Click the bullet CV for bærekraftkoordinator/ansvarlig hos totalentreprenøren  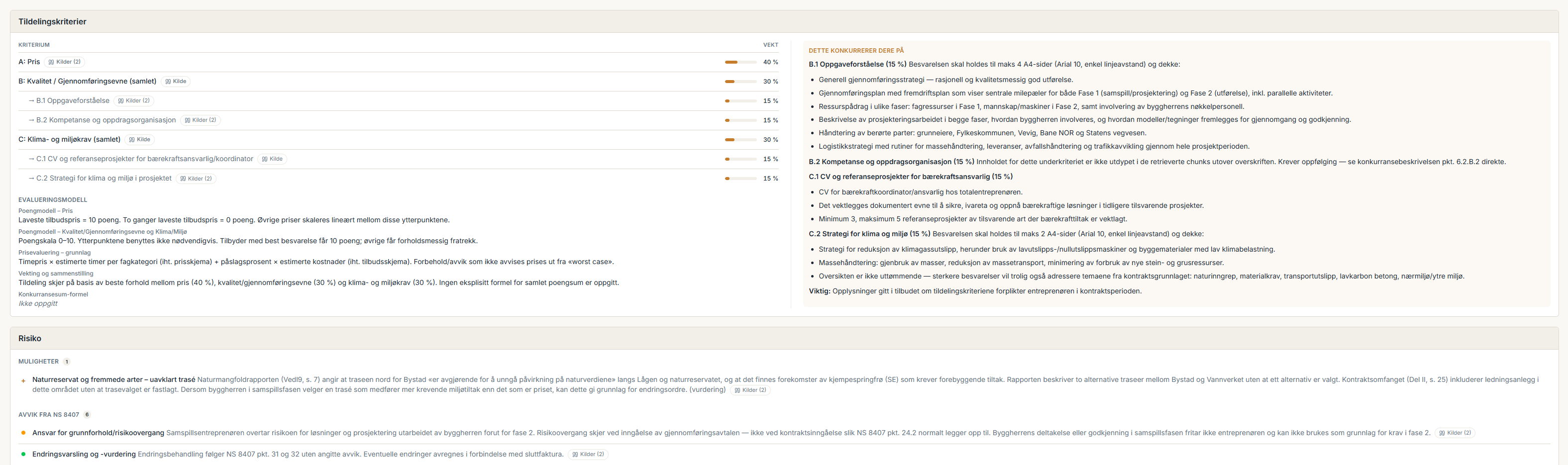point(921,192)
